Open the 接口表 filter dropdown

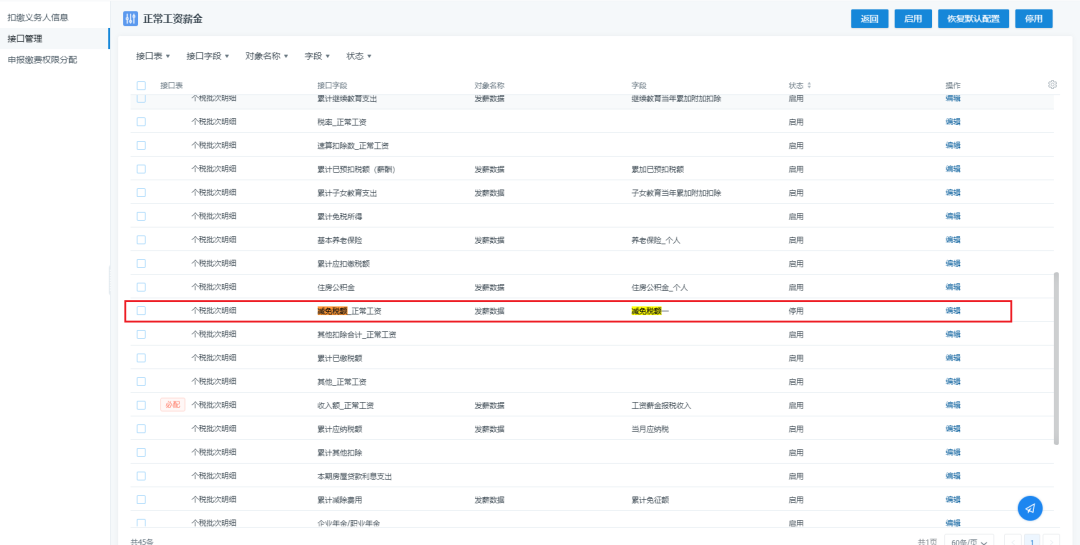click(x=153, y=56)
